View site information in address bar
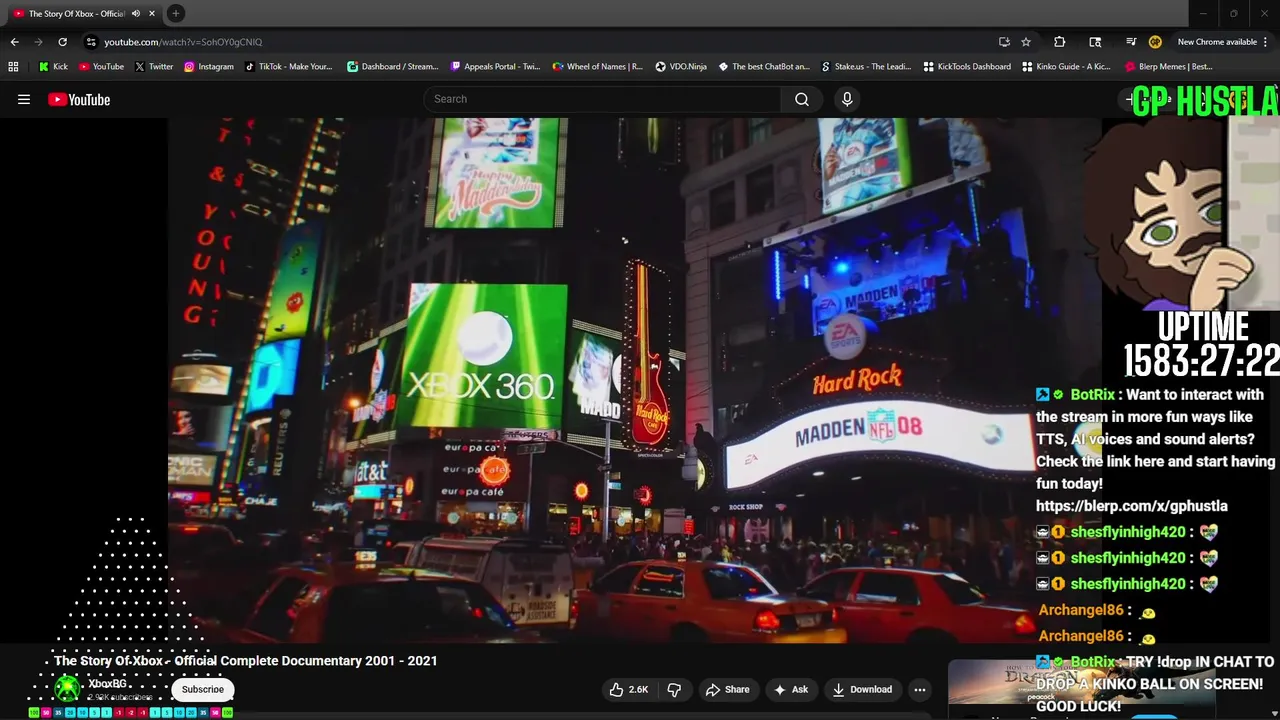 point(91,42)
